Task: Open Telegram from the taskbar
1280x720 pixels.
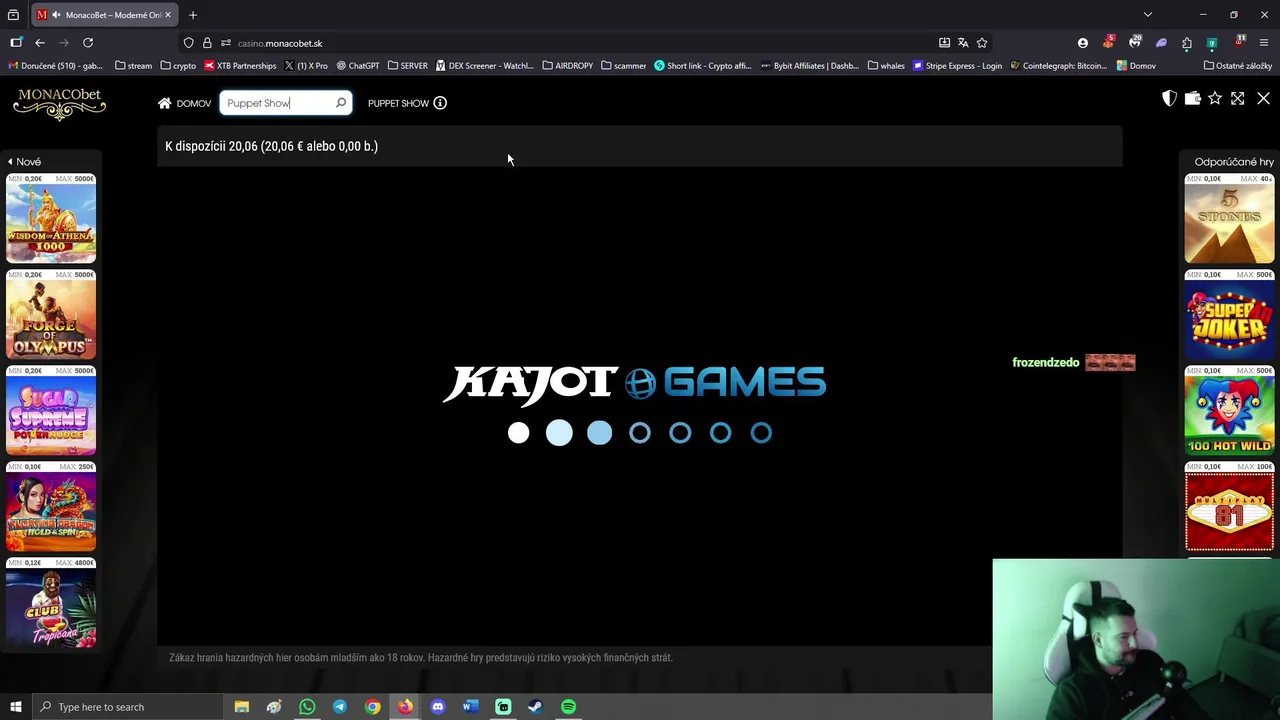Action: (340, 707)
